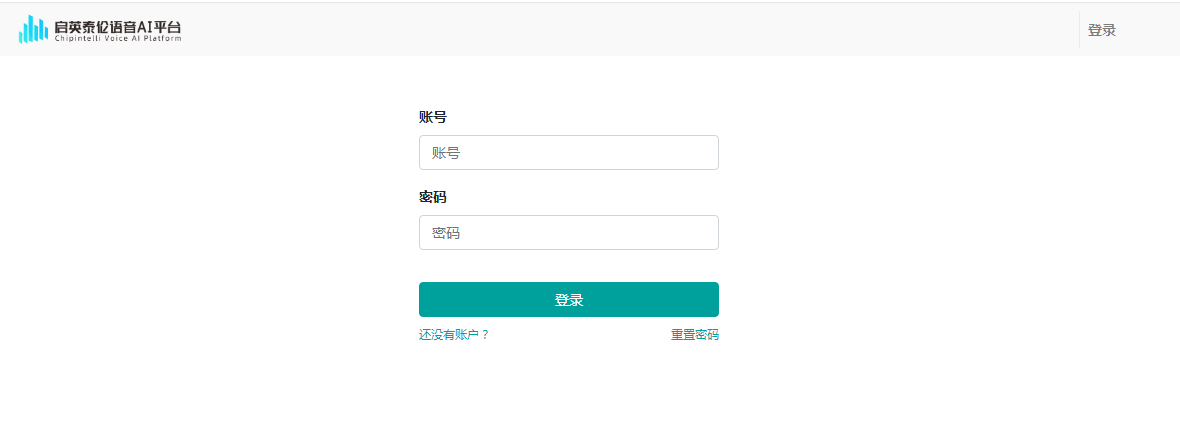Click the 账号 field label
The height and width of the screenshot is (424, 1180).
tap(432, 117)
